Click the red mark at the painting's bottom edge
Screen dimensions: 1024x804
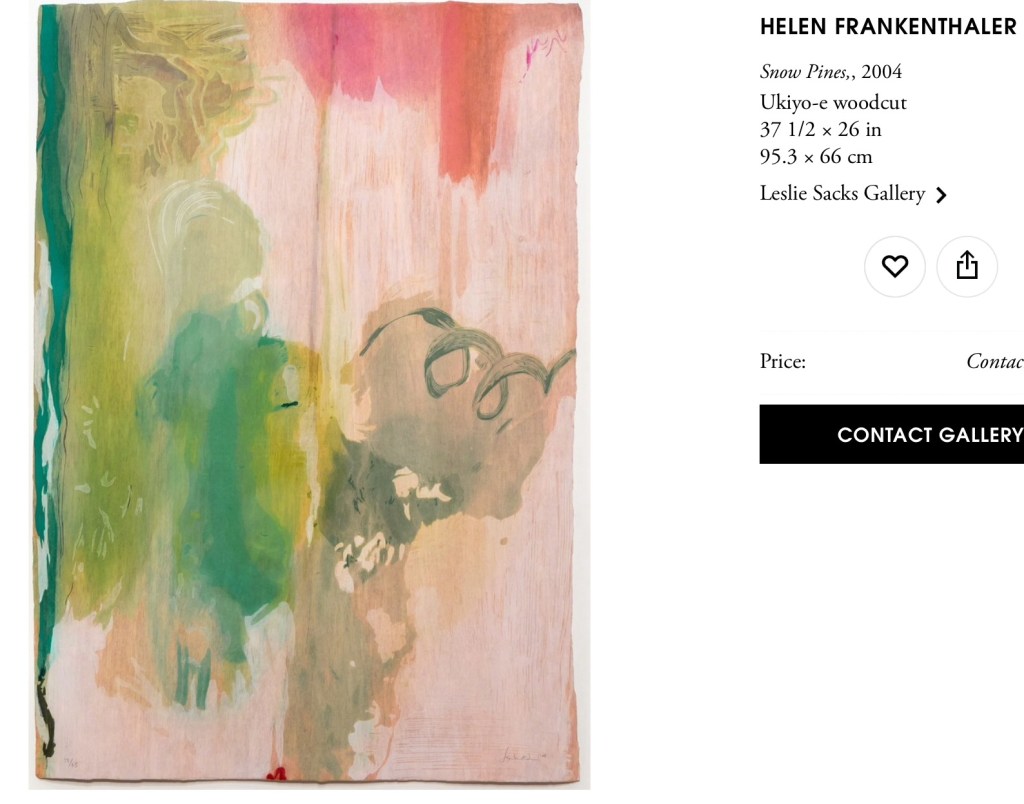[277, 775]
